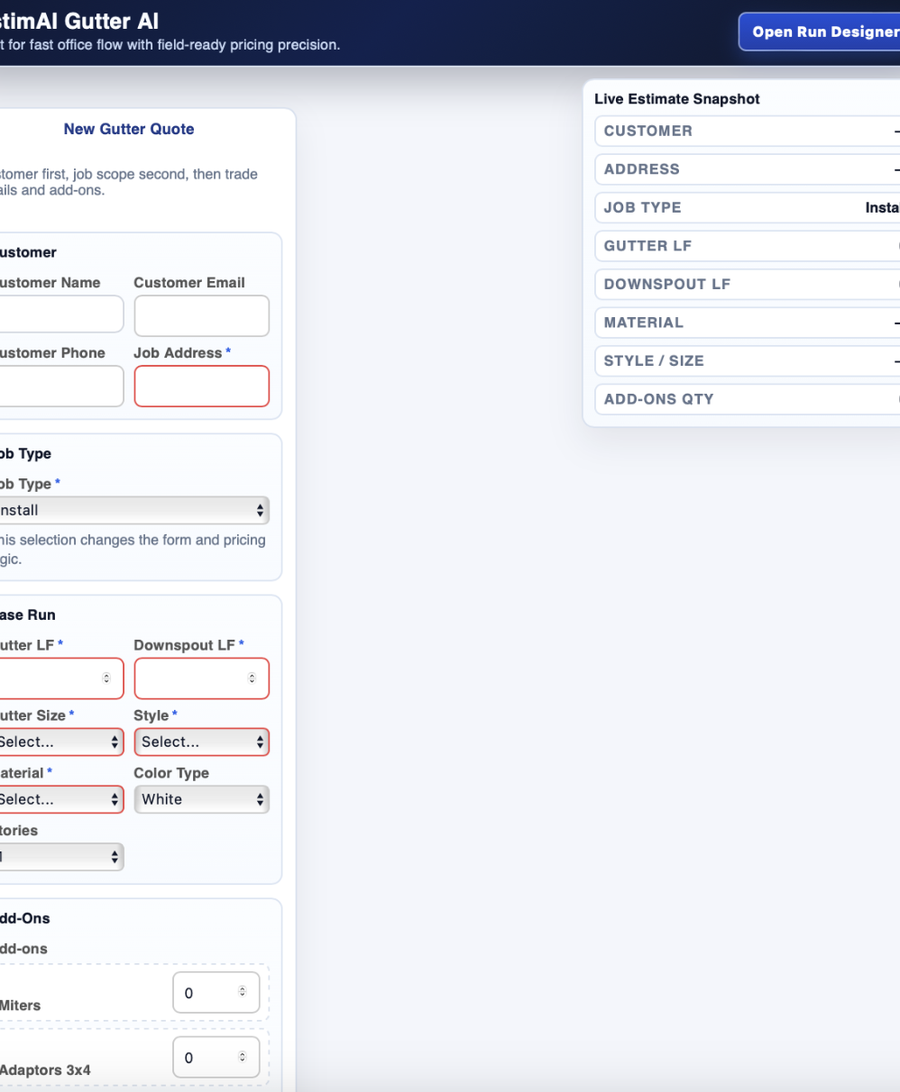Click the Gutter LF spinner up arrow
This screenshot has height=1092, width=900.
104,673
